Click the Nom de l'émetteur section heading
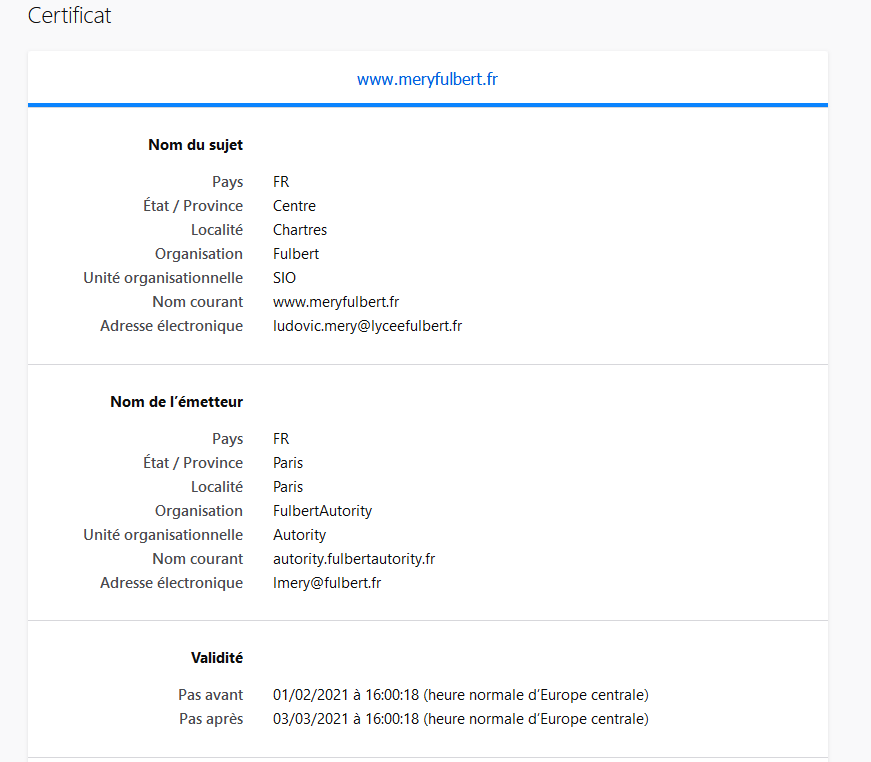Screen dimensions: 871x762 (x=176, y=402)
